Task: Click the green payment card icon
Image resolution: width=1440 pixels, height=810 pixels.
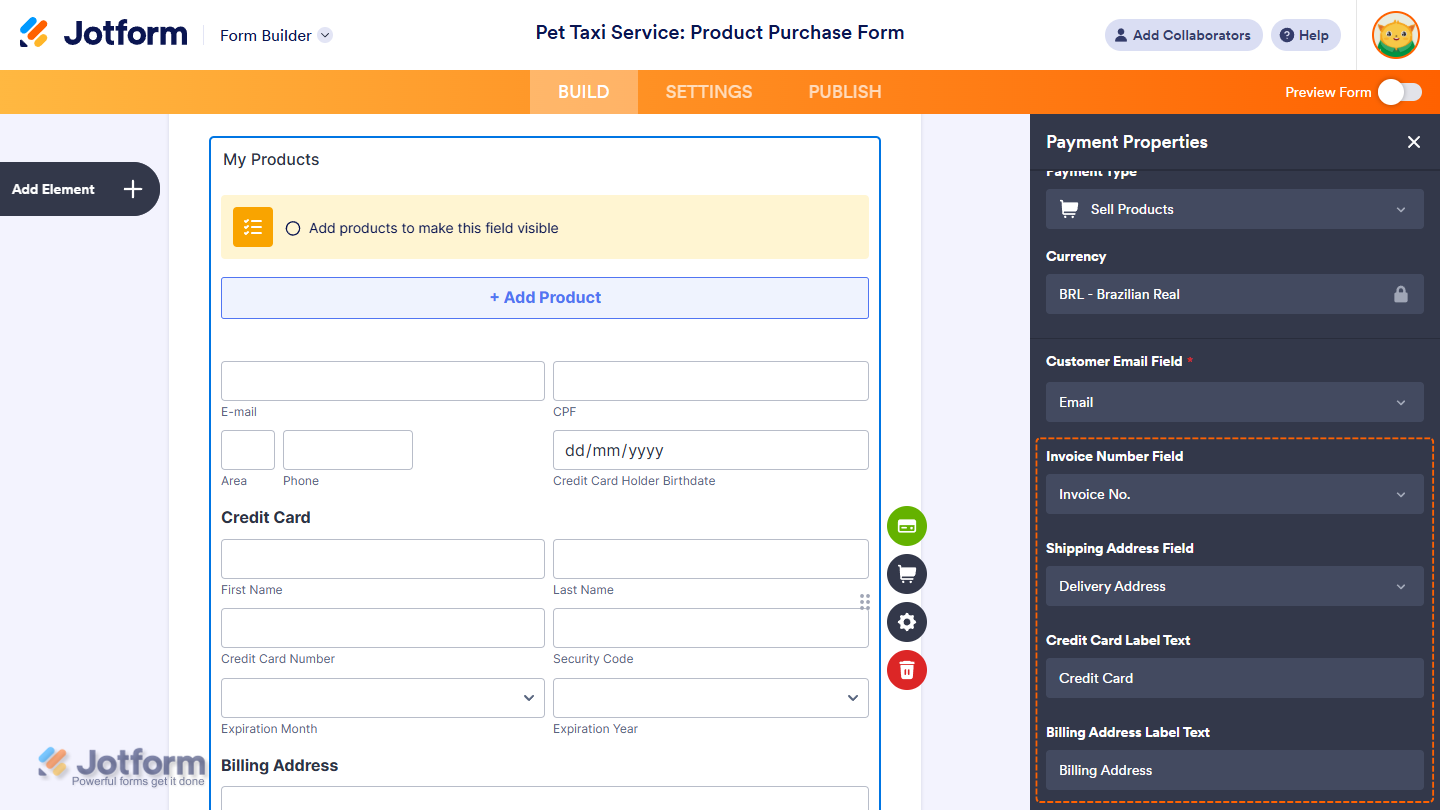Action: pos(907,526)
